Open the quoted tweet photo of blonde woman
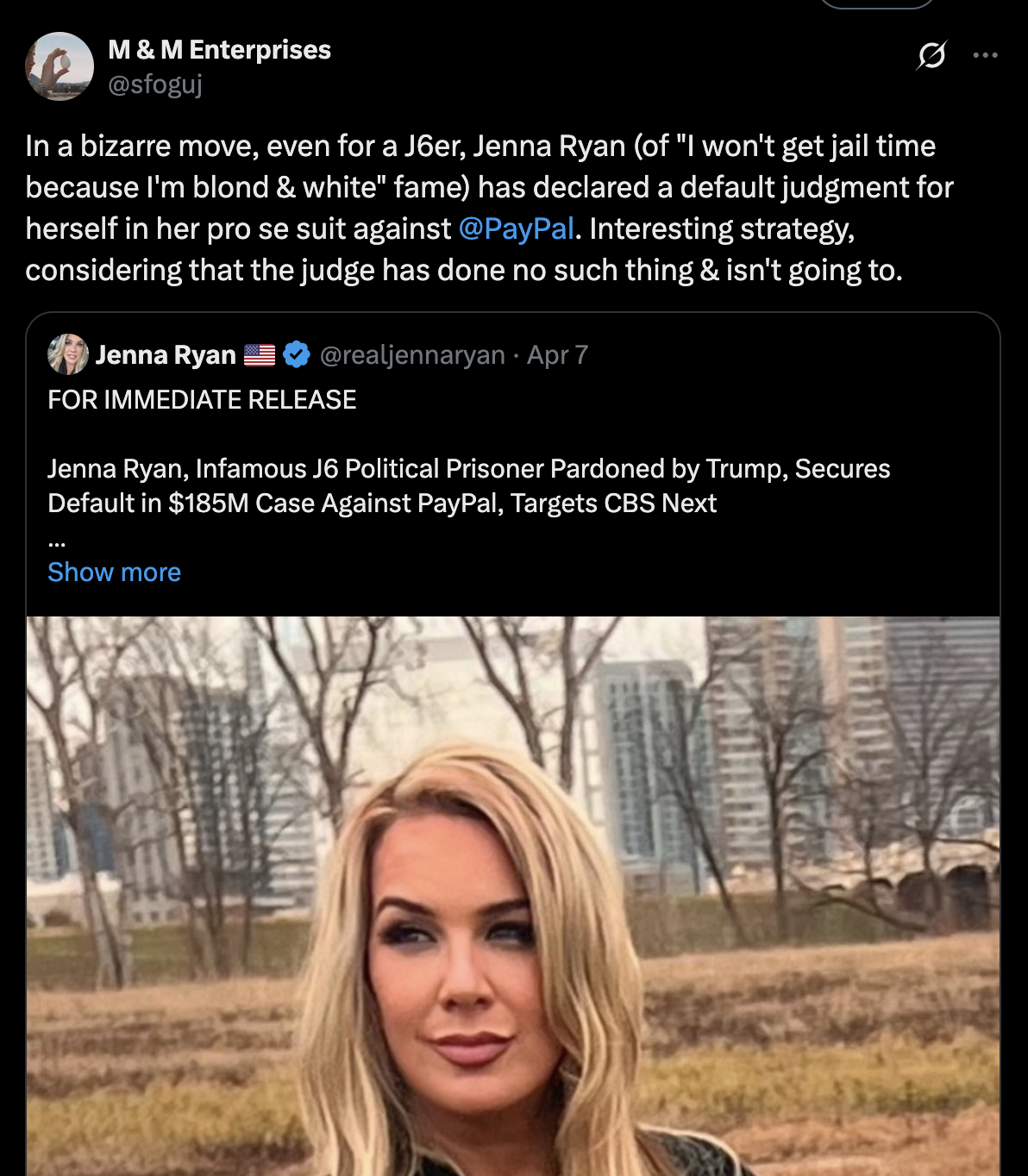The height and width of the screenshot is (1176, 1028). point(513,896)
